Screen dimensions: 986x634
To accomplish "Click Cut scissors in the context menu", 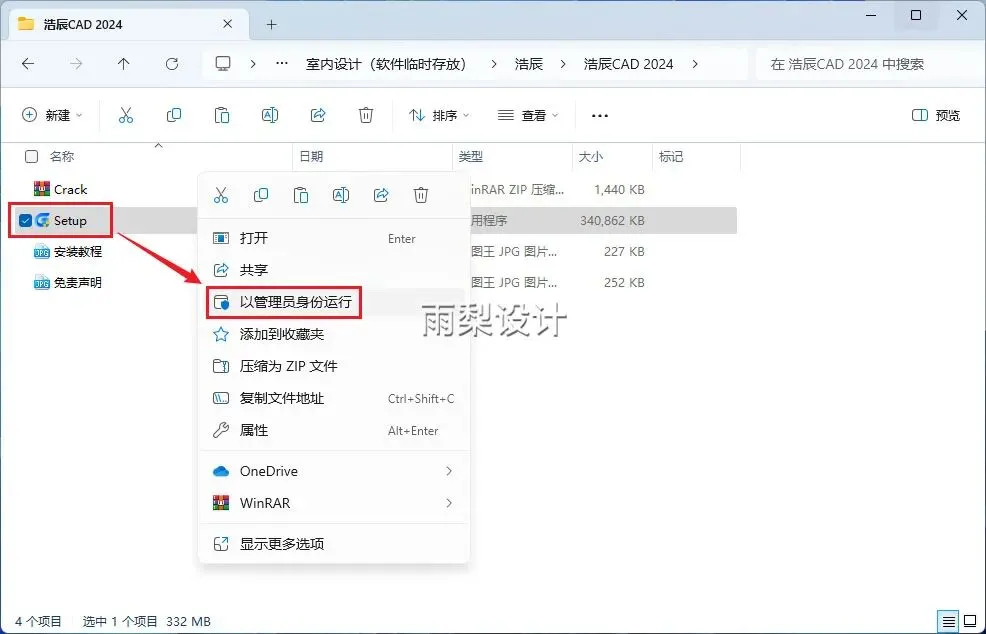I will (221, 195).
